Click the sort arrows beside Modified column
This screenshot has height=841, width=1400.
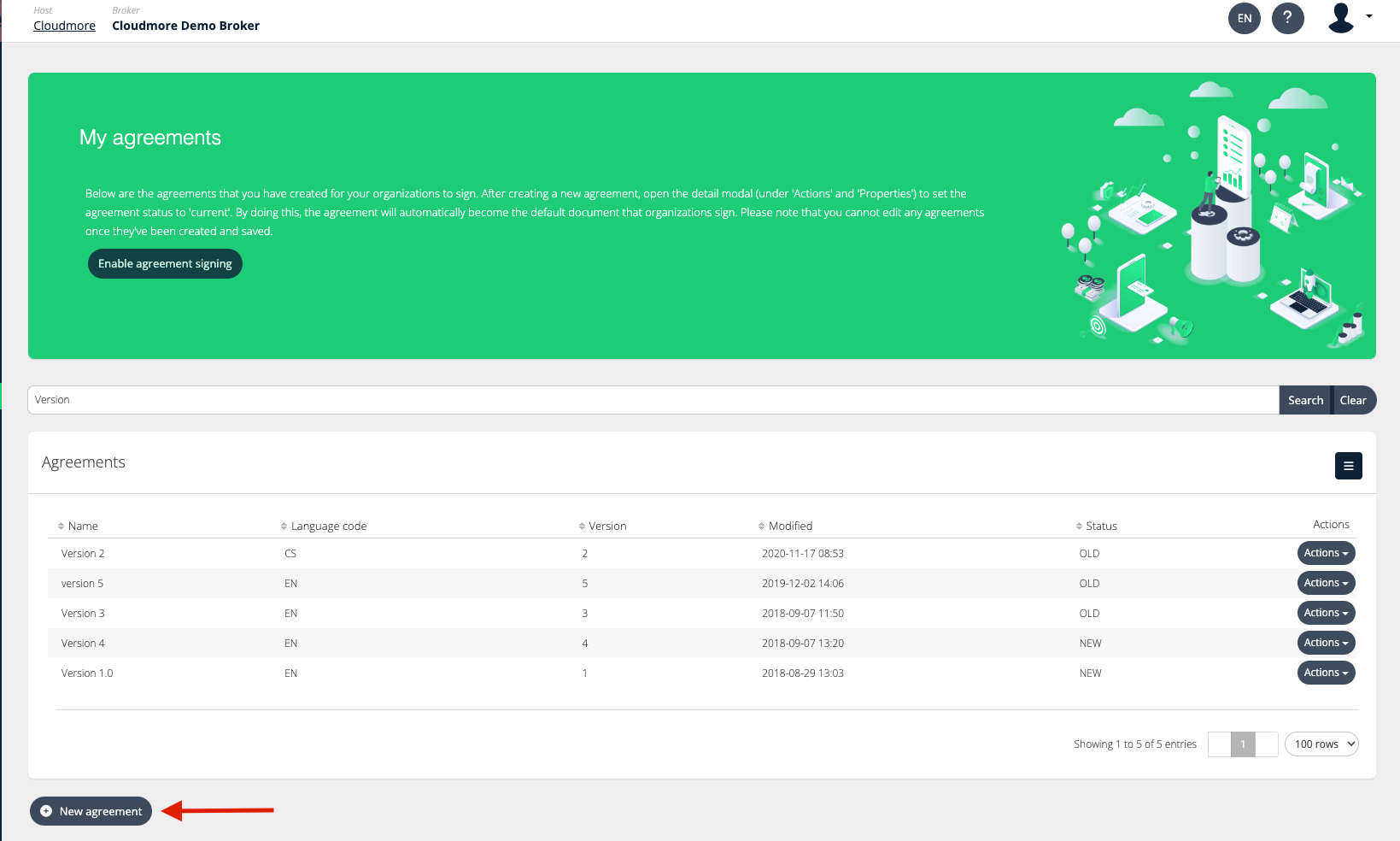click(x=760, y=526)
